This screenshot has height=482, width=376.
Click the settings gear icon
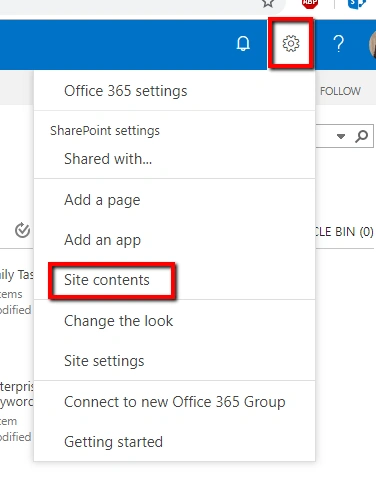pyautogui.click(x=291, y=44)
